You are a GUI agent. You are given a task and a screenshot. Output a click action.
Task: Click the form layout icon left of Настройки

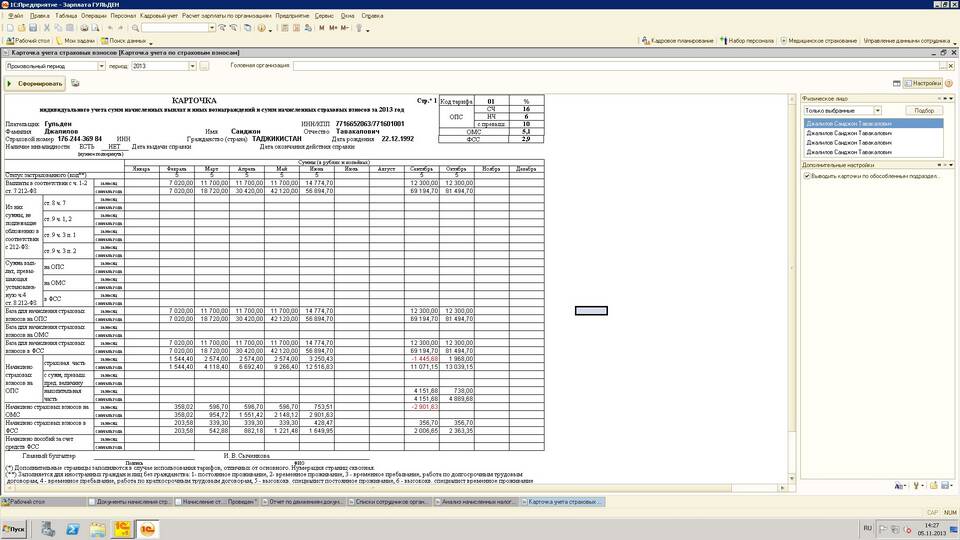896,83
